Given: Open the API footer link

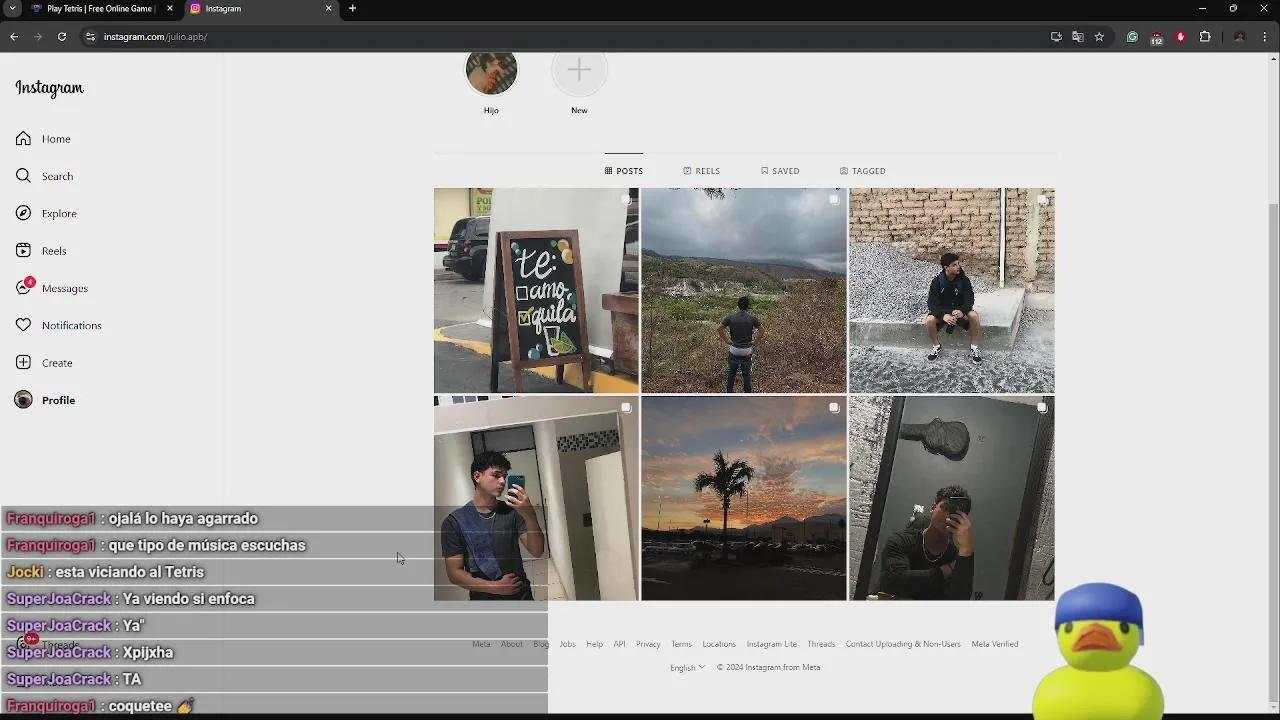Looking at the screenshot, I should [x=619, y=644].
